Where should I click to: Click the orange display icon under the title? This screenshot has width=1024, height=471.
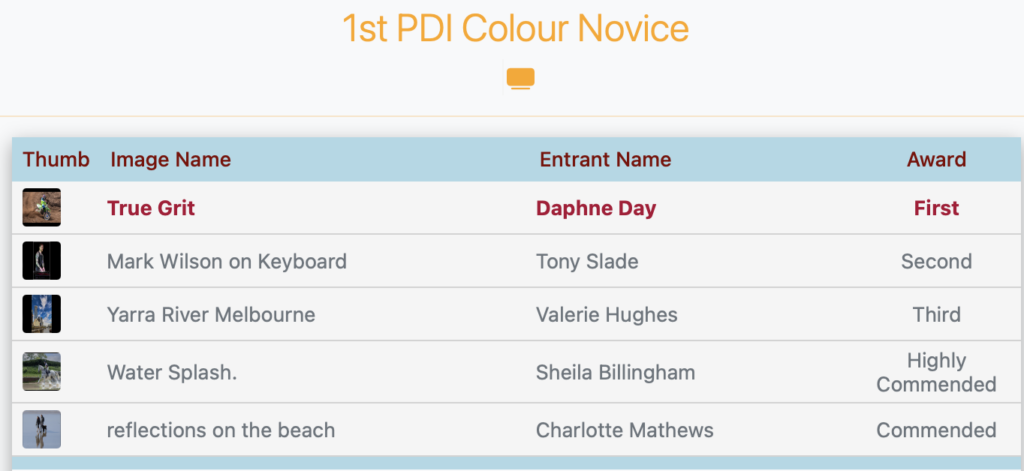pyautogui.click(x=520, y=78)
